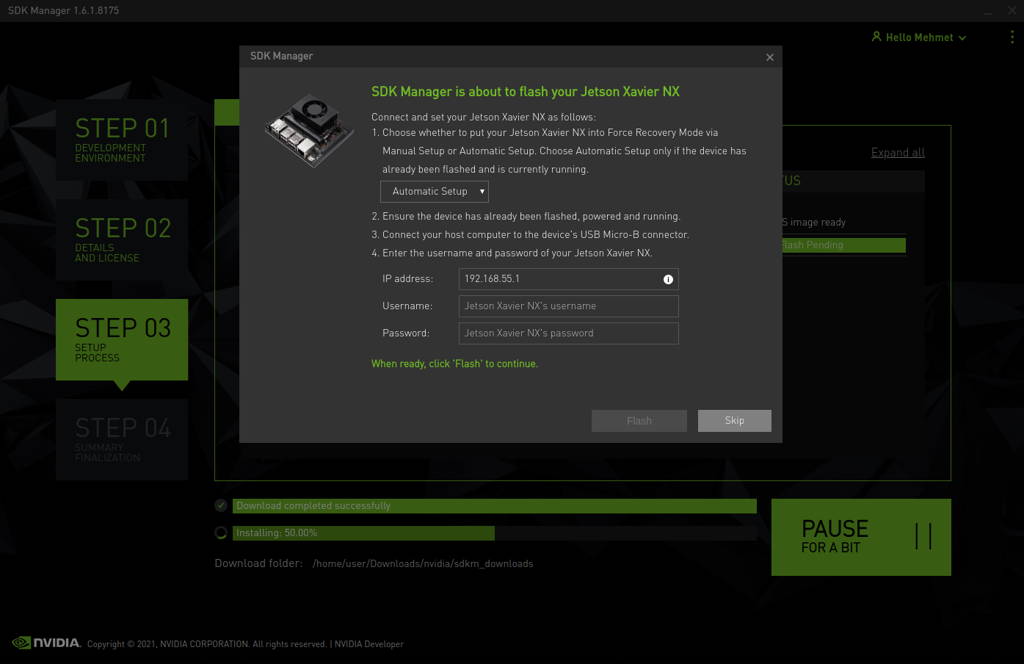Viewport: 1024px width, 664px height.
Task: Click the Password input field
Action: [568, 333]
